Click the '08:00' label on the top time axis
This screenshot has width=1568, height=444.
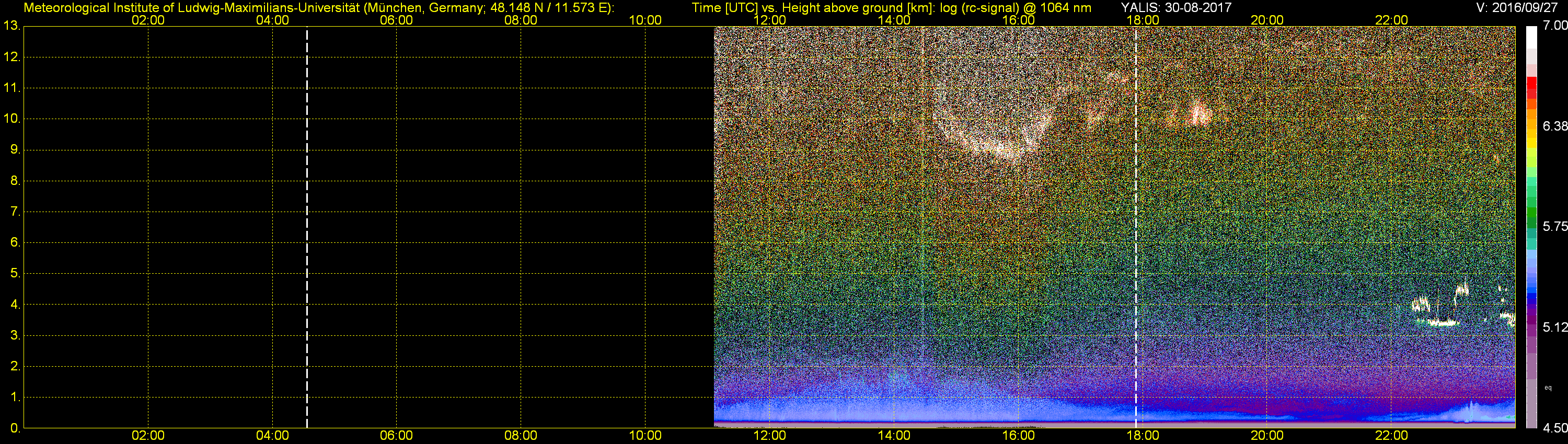pos(521,20)
